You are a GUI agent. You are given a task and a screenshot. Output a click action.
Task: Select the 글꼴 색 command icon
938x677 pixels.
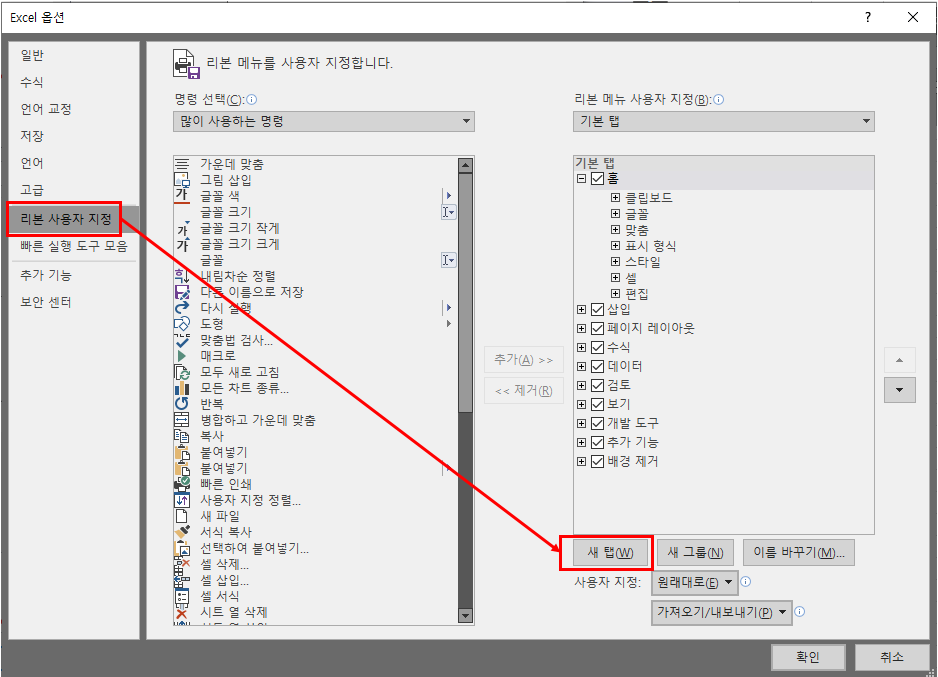[x=182, y=196]
